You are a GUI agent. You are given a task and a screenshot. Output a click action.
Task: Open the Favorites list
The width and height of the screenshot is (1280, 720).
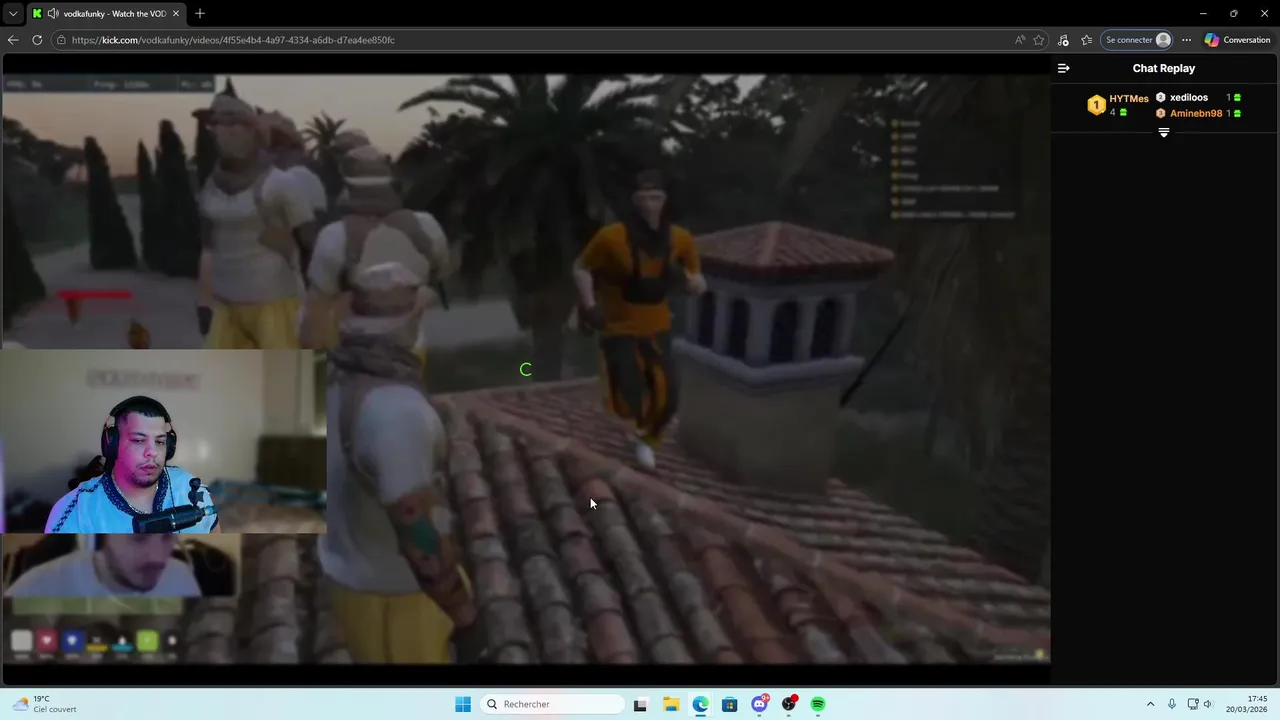pyautogui.click(x=1087, y=40)
